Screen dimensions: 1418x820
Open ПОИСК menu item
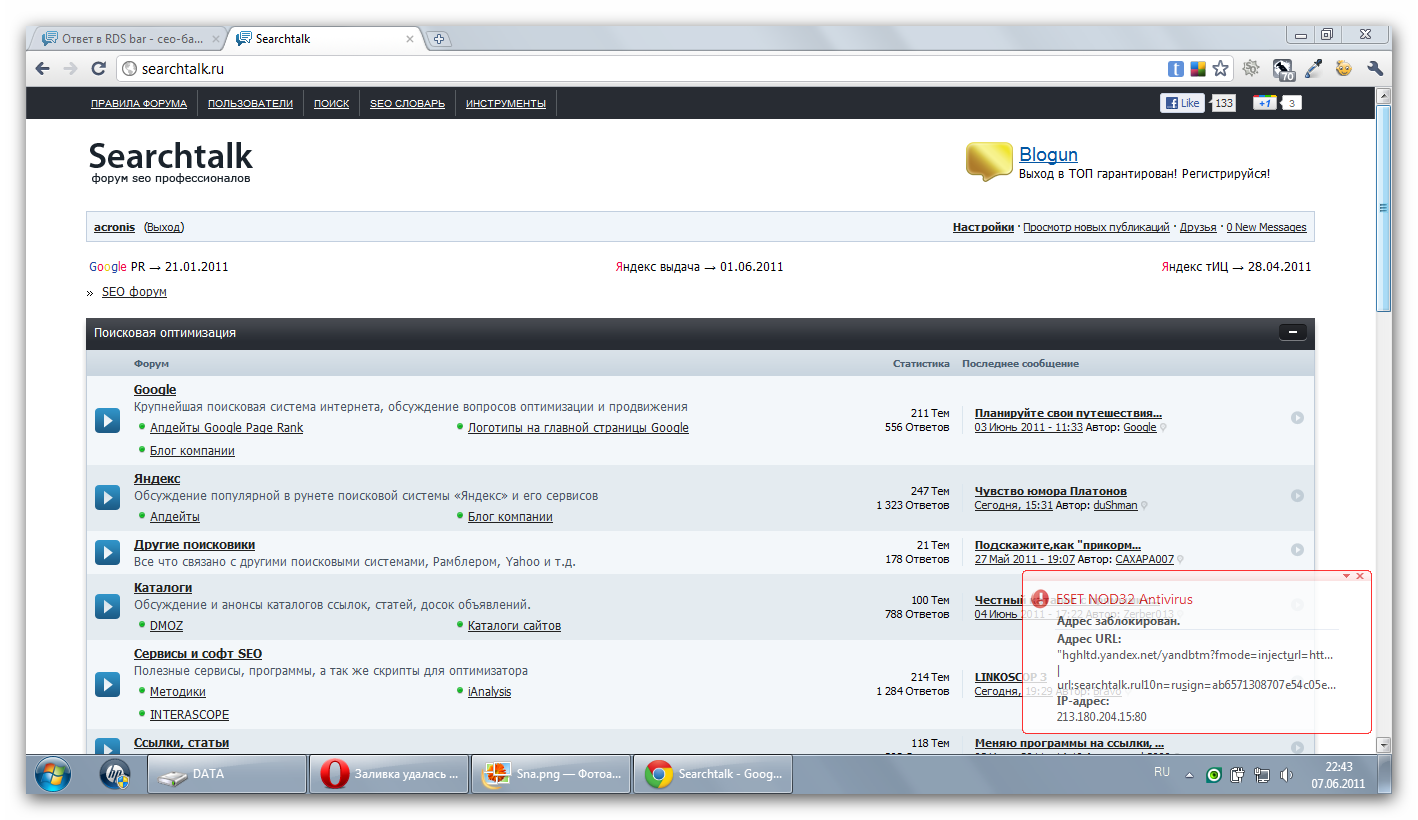pos(331,103)
